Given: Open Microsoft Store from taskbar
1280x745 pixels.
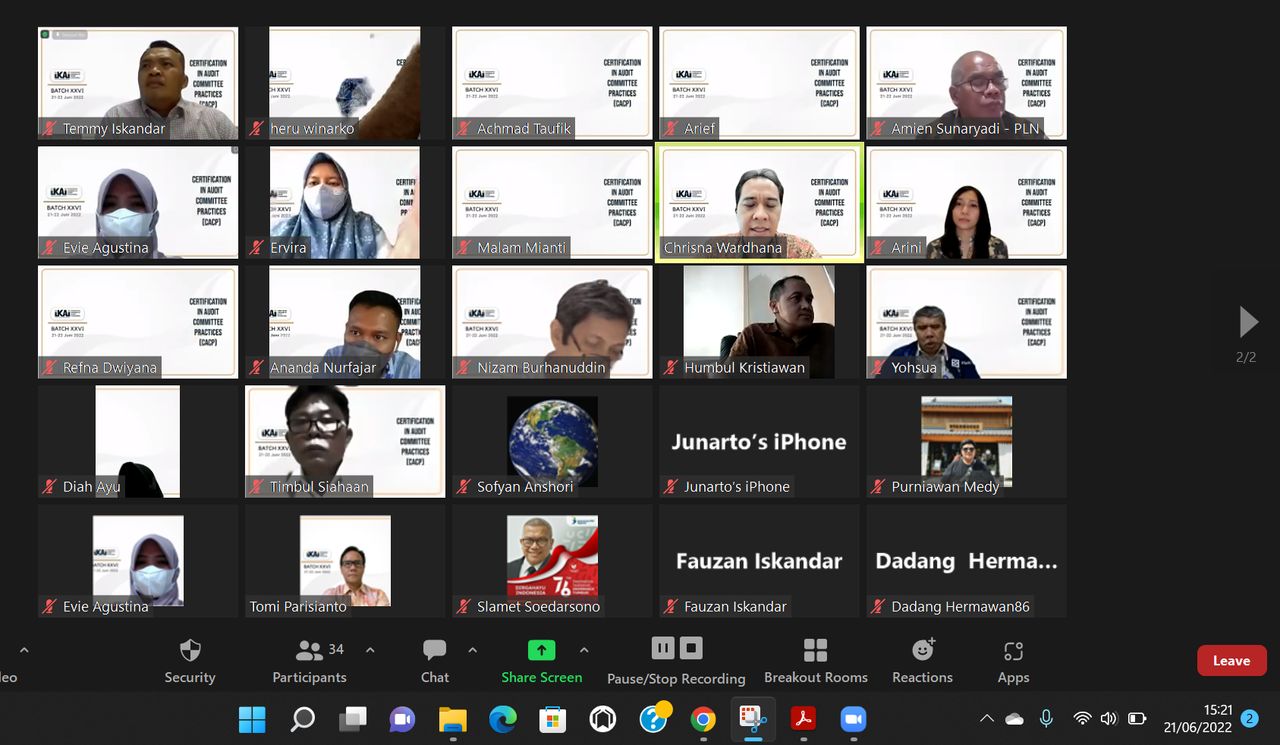Looking at the screenshot, I should point(552,719).
